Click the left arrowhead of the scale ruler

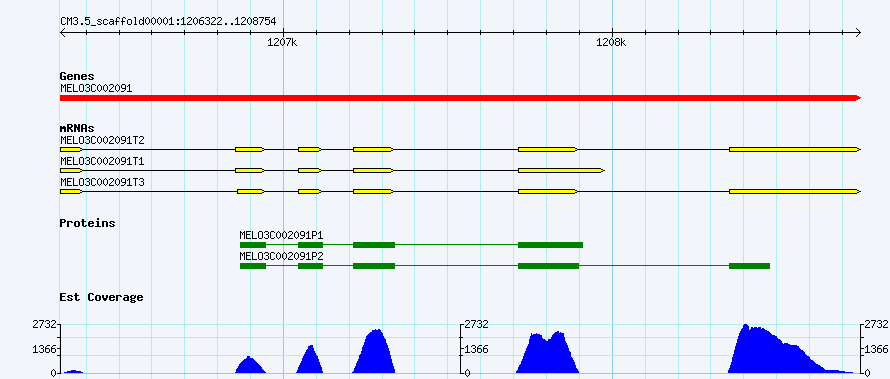coord(63,32)
